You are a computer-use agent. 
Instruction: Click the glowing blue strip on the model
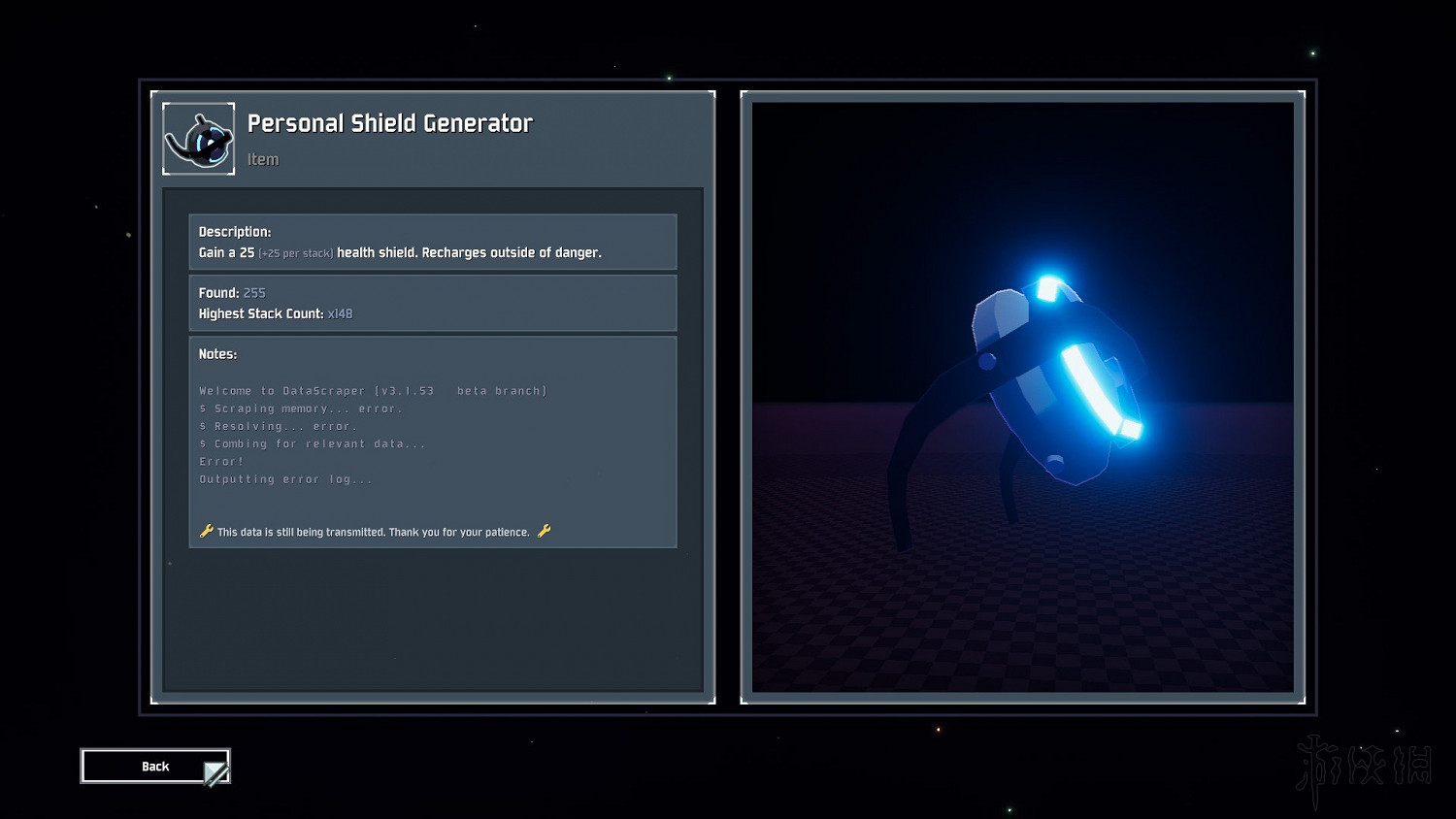click(x=1097, y=390)
